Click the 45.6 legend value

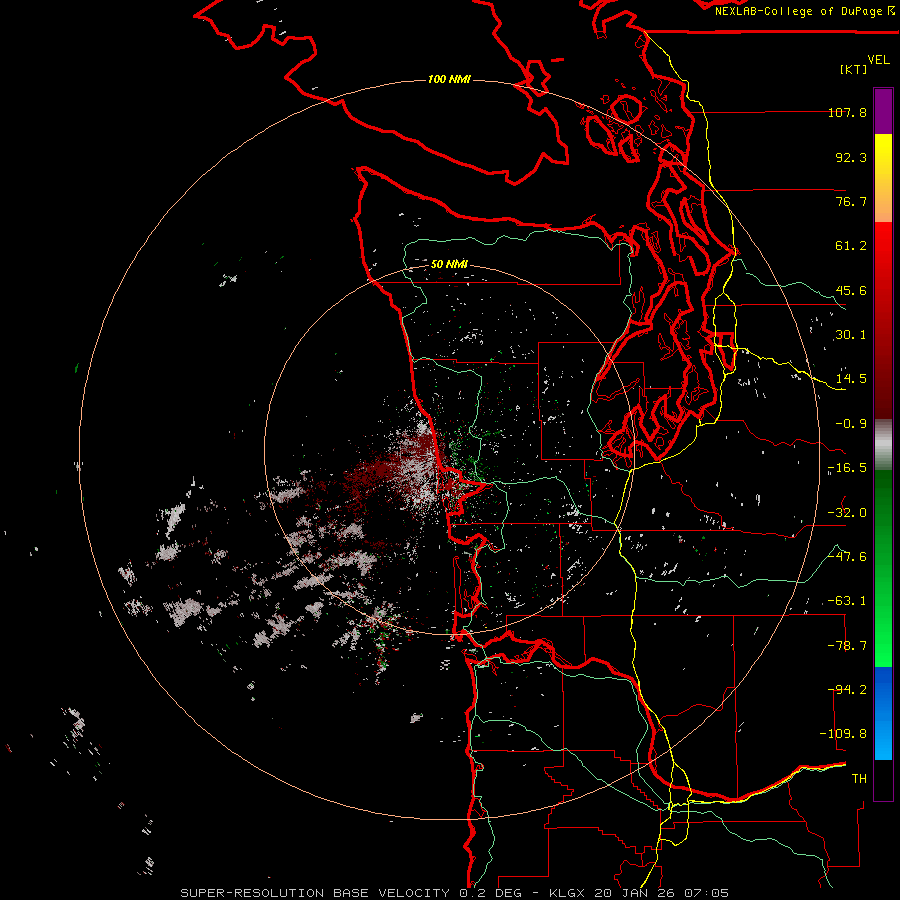(x=851, y=290)
